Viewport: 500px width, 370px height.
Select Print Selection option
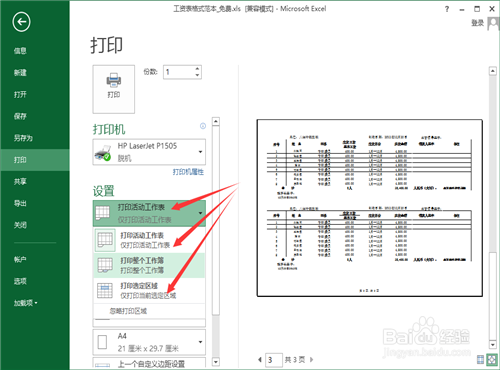(x=149, y=291)
